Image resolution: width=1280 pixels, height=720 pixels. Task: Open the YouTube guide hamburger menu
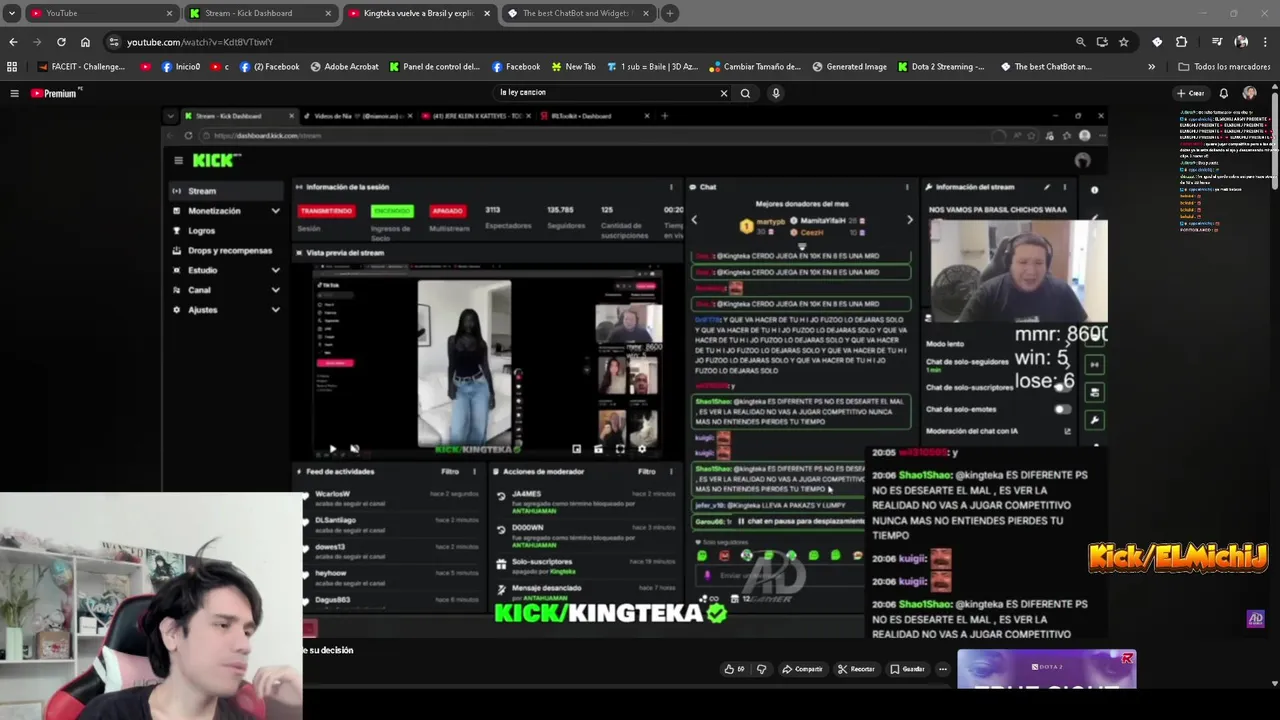14,93
